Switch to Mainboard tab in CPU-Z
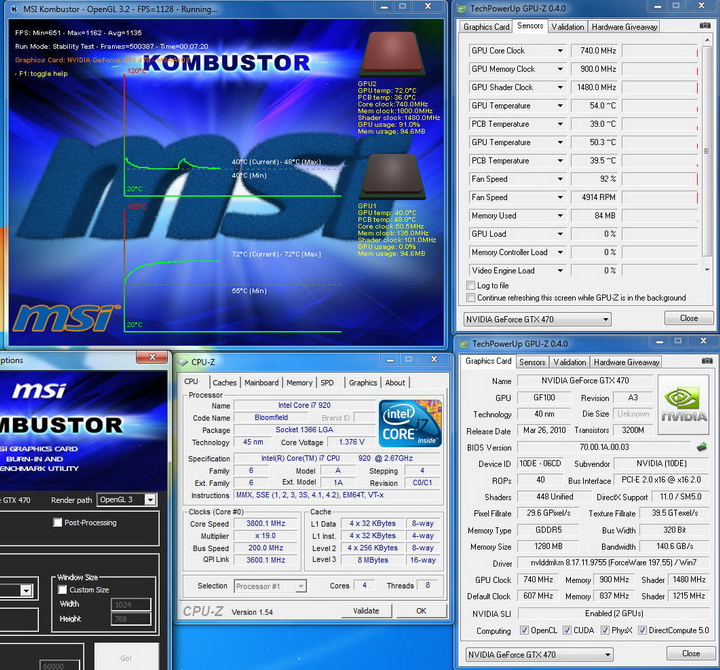The height and width of the screenshot is (670, 720). pos(261,383)
